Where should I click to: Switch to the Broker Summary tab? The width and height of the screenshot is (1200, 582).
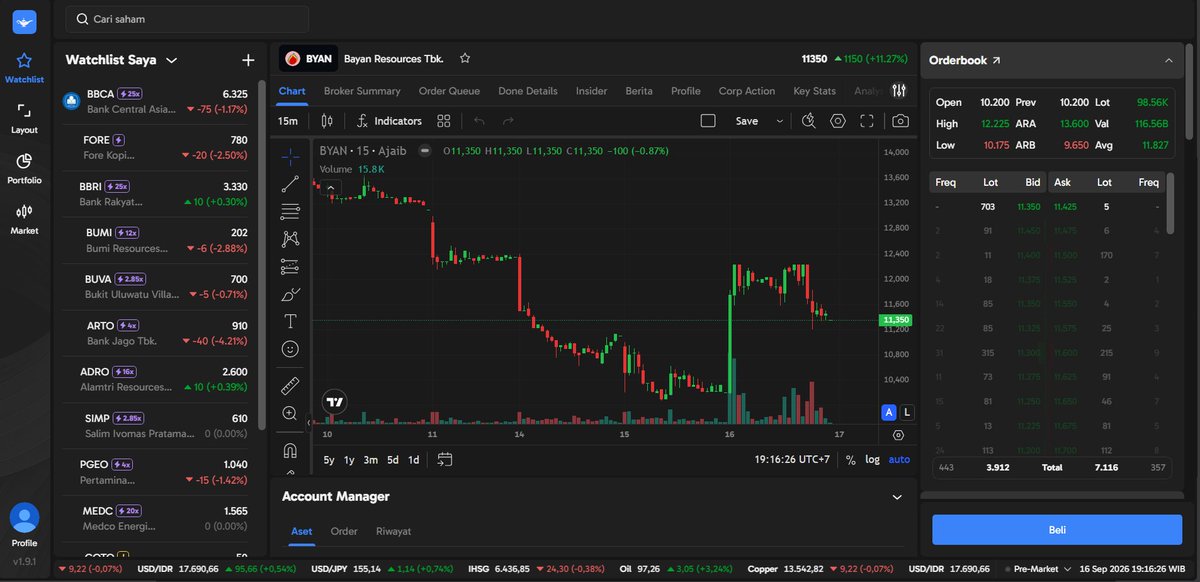[362, 91]
